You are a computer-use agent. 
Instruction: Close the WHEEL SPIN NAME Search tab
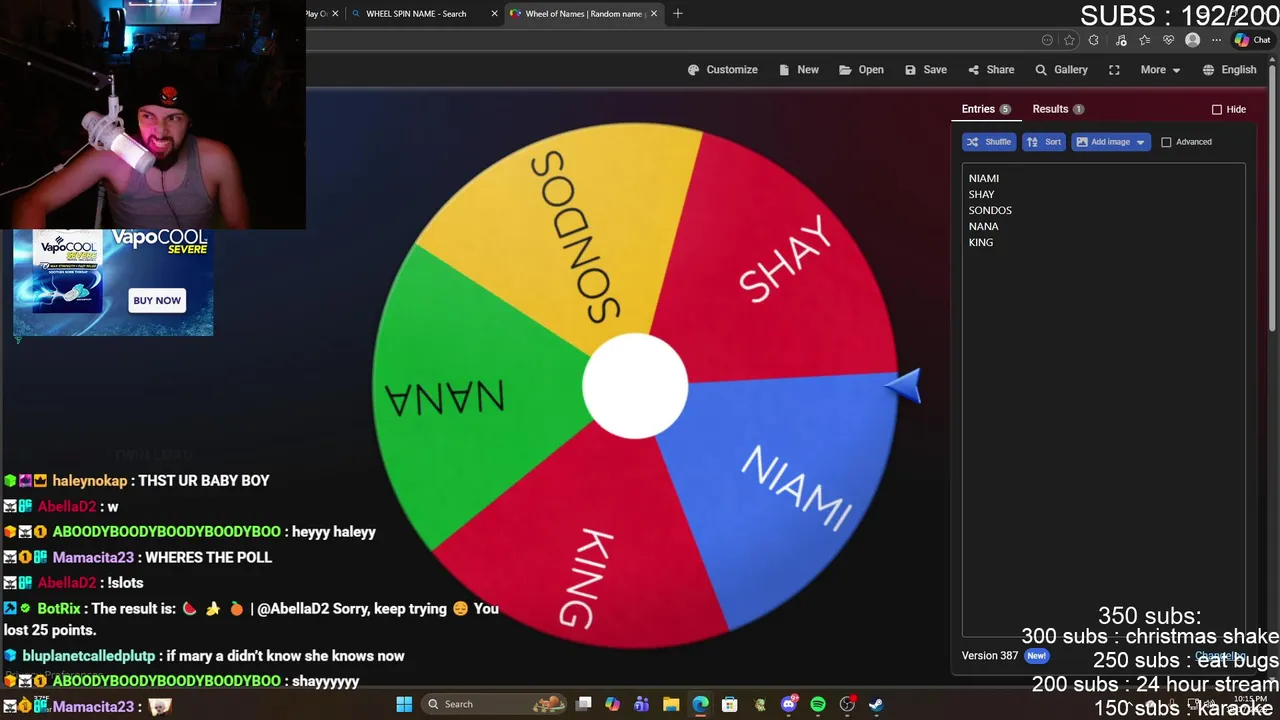pyautogui.click(x=494, y=14)
